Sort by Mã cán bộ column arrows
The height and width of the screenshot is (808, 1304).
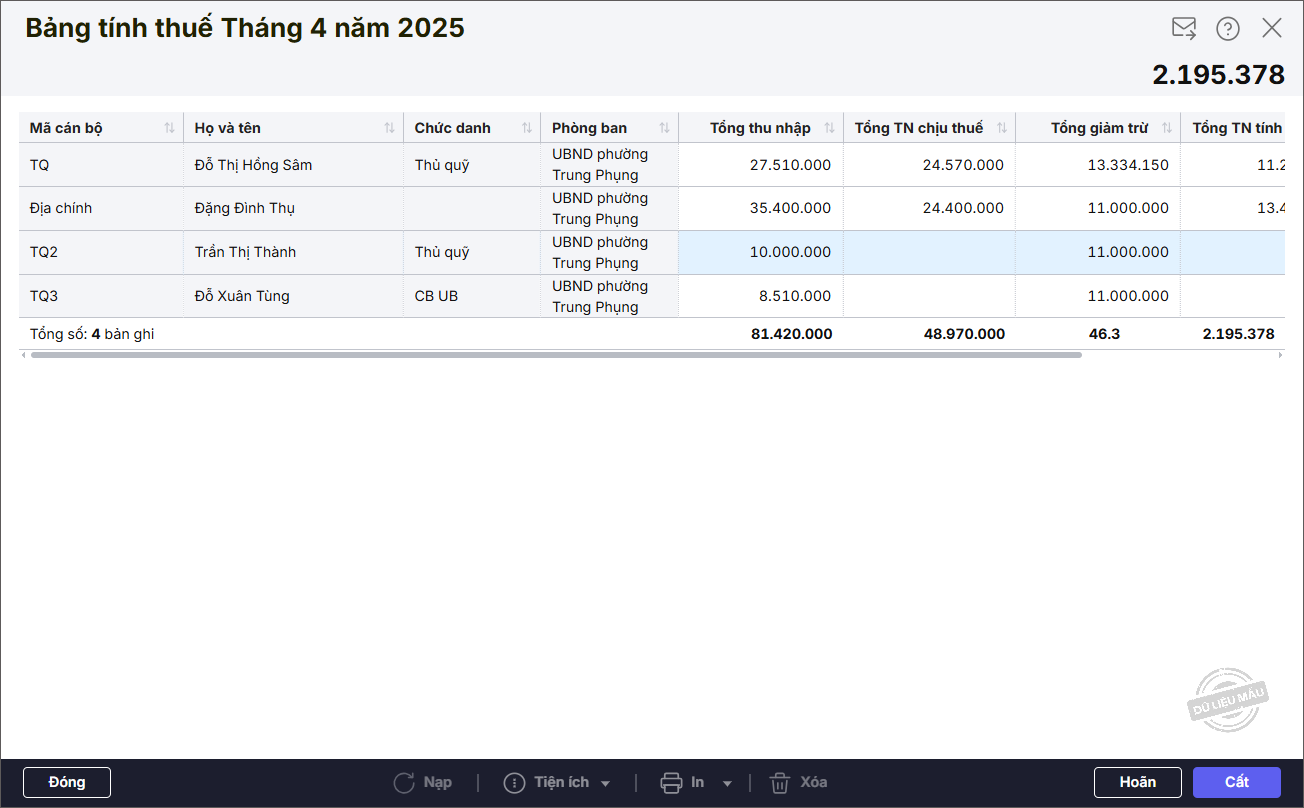pyautogui.click(x=169, y=128)
